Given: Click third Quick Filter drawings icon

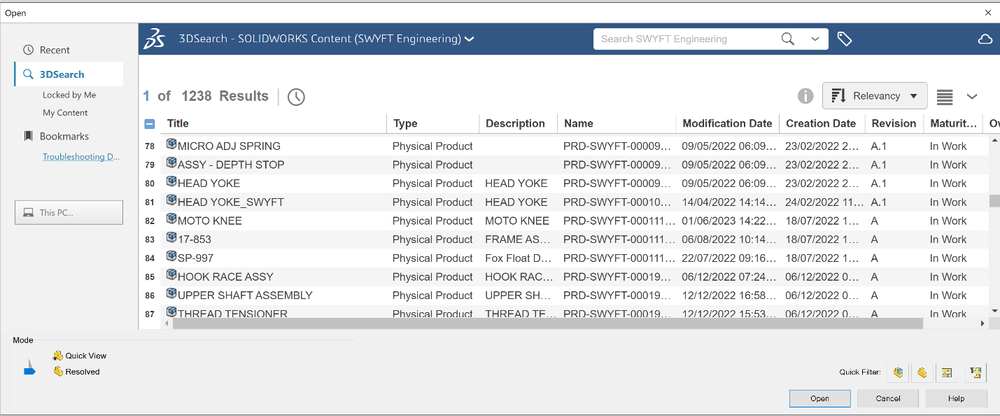Looking at the screenshot, I should (x=946, y=372).
